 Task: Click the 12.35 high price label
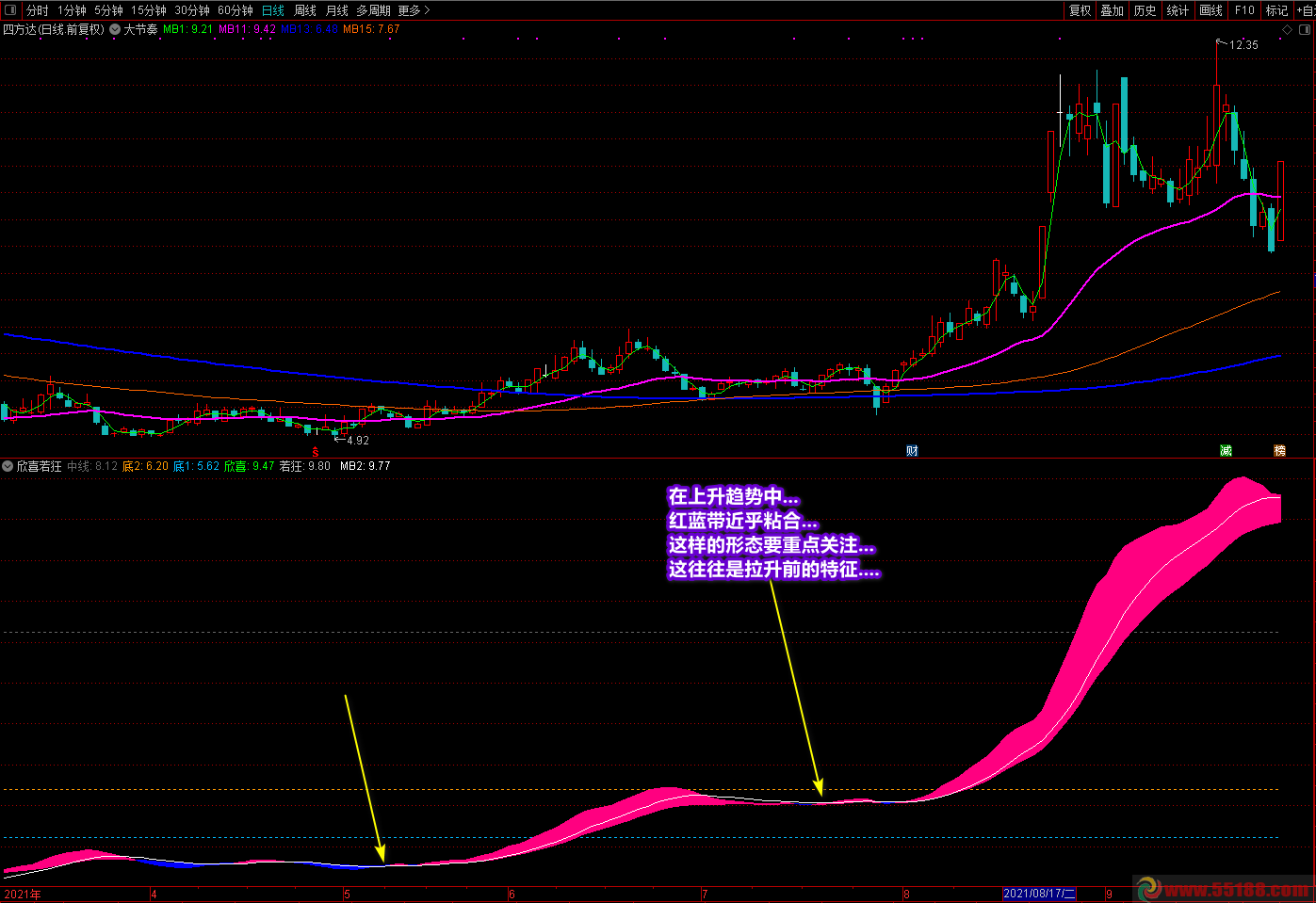coord(1243,44)
